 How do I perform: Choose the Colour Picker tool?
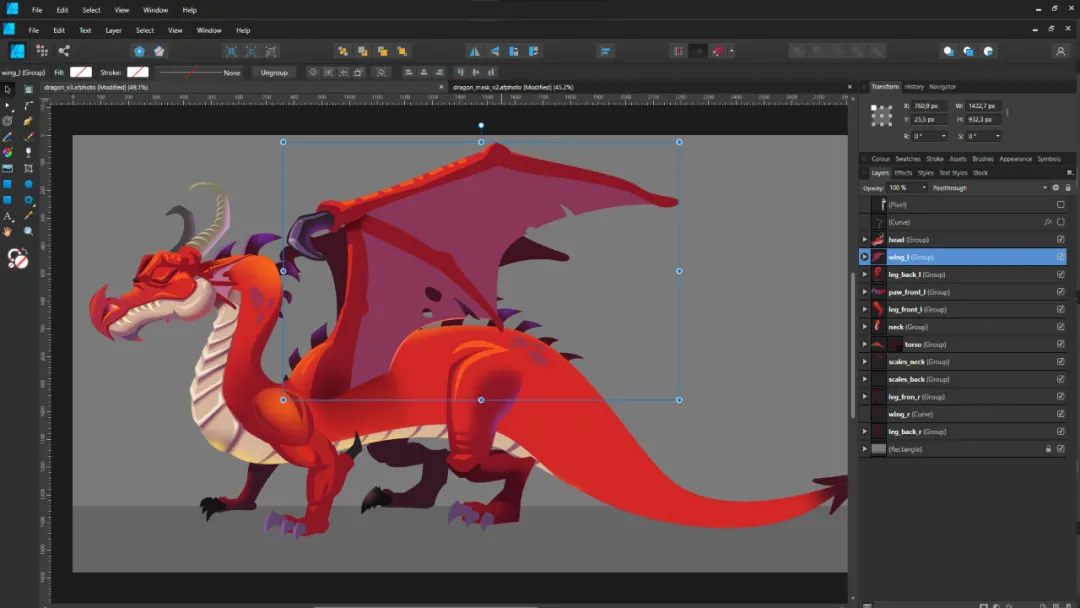tap(27, 216)
